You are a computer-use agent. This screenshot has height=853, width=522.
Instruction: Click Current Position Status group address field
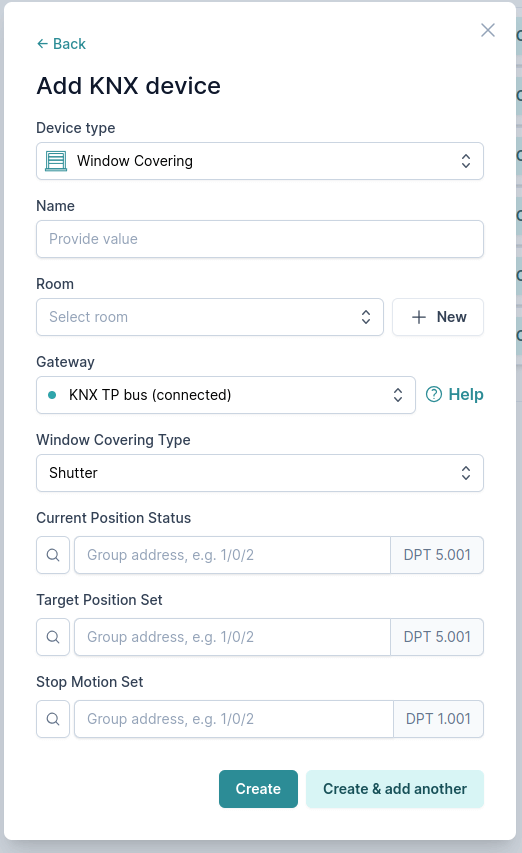pos(232,555)
